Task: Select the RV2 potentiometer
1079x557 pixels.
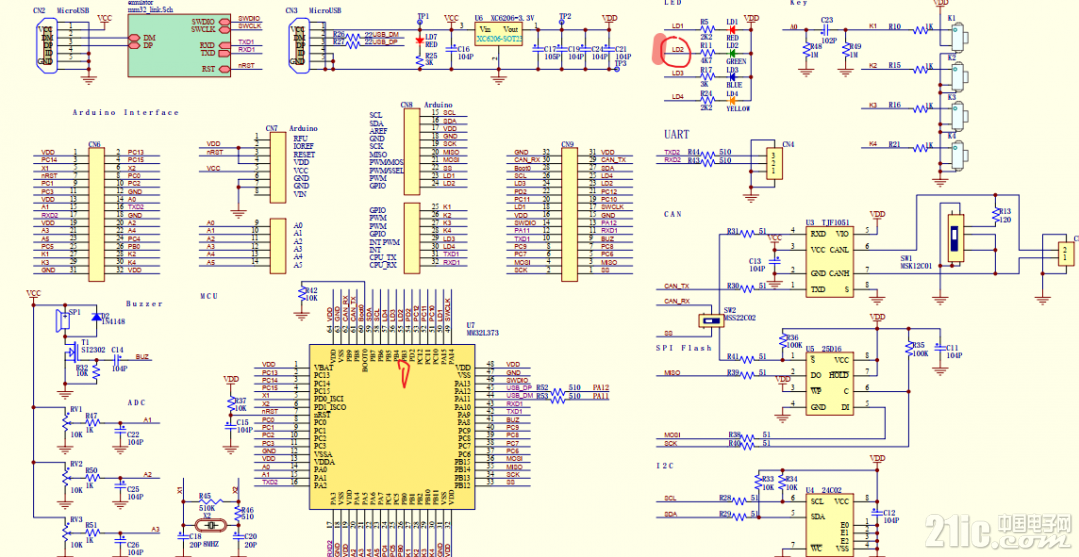Action: (x=66, y=476)
